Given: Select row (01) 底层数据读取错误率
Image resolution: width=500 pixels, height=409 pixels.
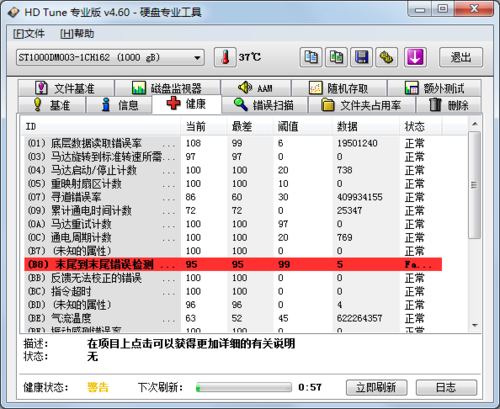Looking at the screenshot, I should coord(233,143).
